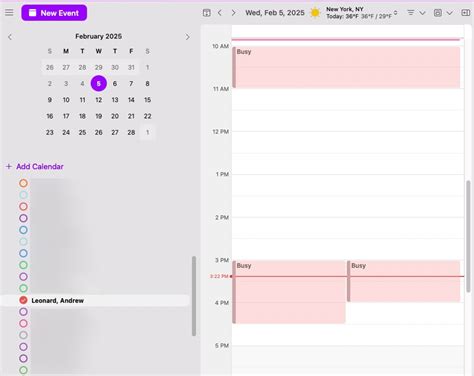Select highlighted day 5 in mini calendar
474x376 pixels.
[99, 83]
